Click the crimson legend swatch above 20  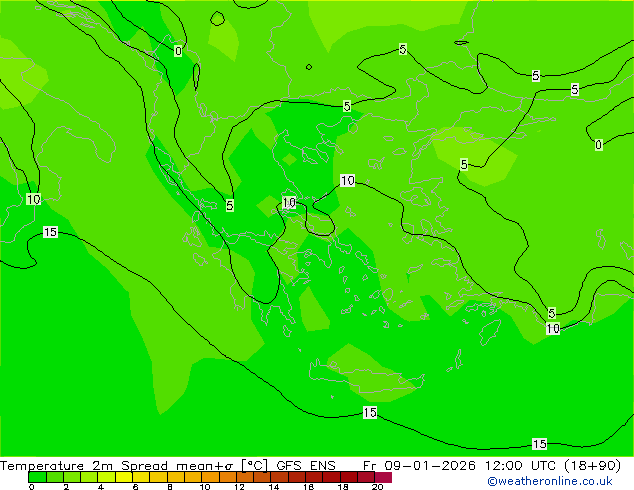tap(383, 477)
